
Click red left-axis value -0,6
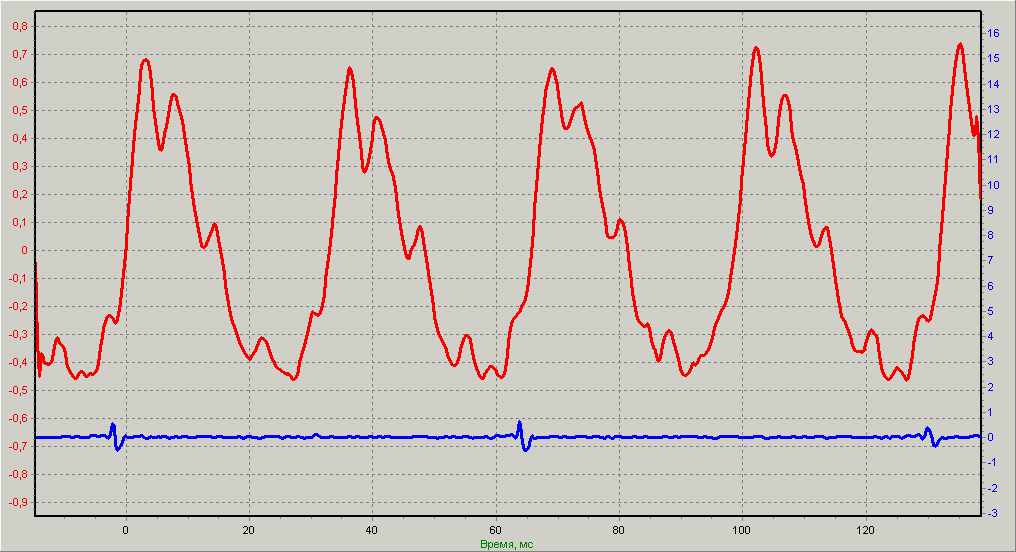point(17,419)
